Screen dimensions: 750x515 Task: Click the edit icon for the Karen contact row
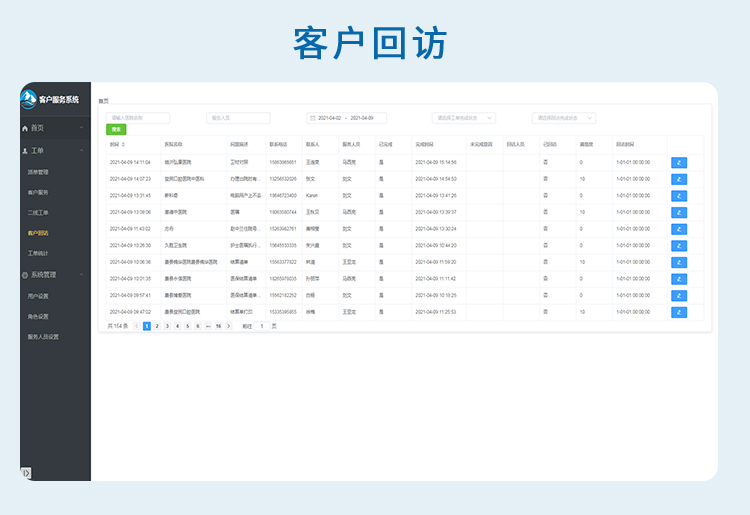pyautogui.click(x=679, y=195)
